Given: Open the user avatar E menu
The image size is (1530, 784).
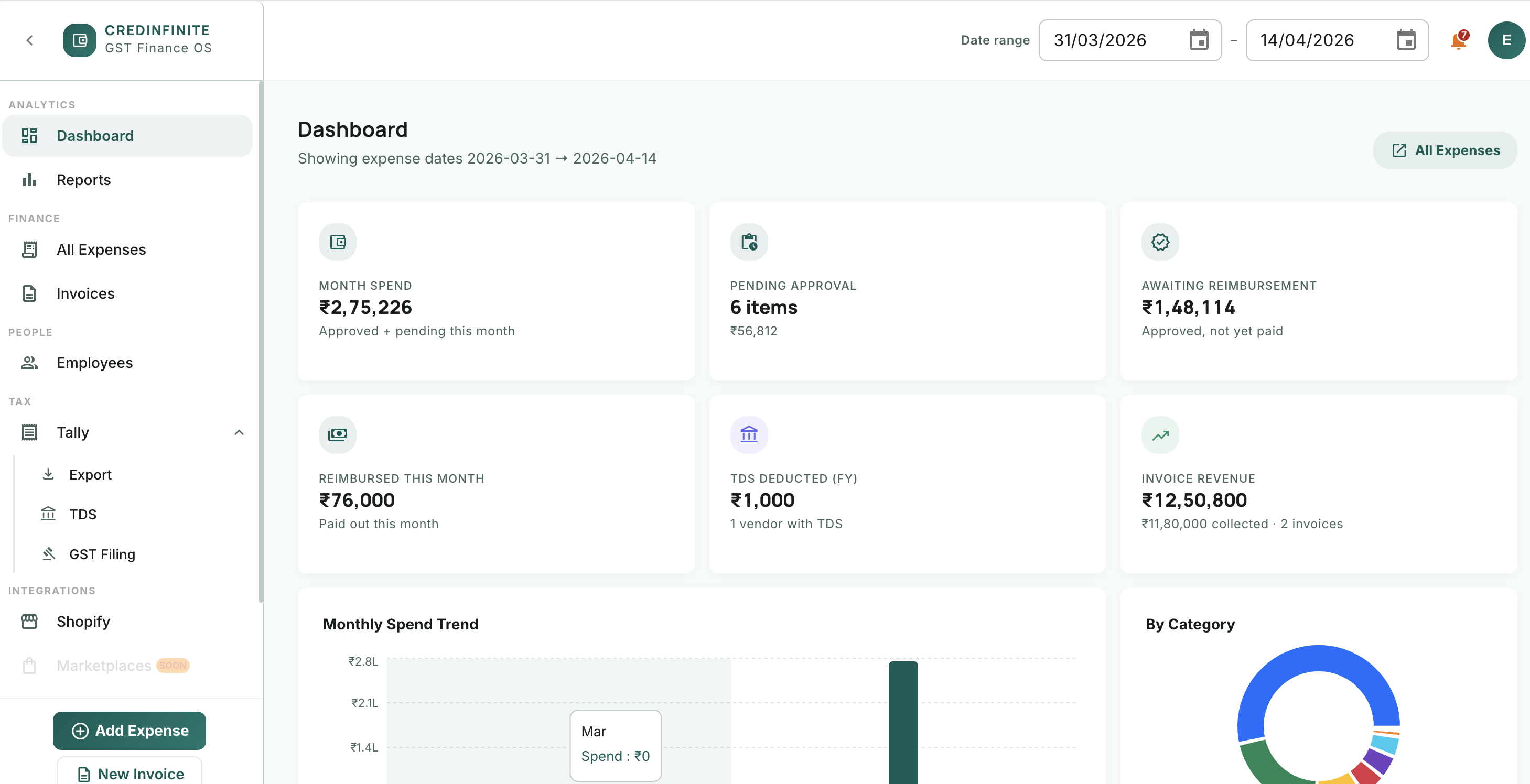Looking at the screenshot, I should click(x=1506, y=40).
